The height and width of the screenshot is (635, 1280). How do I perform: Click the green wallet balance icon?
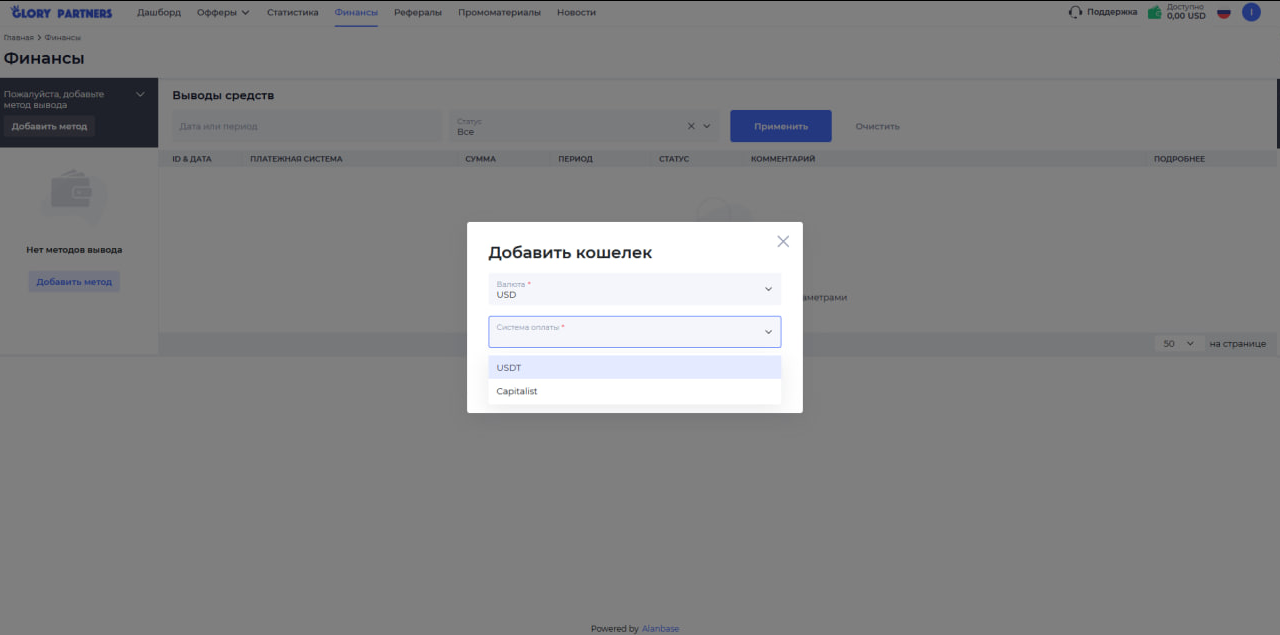click(1154, 13)
